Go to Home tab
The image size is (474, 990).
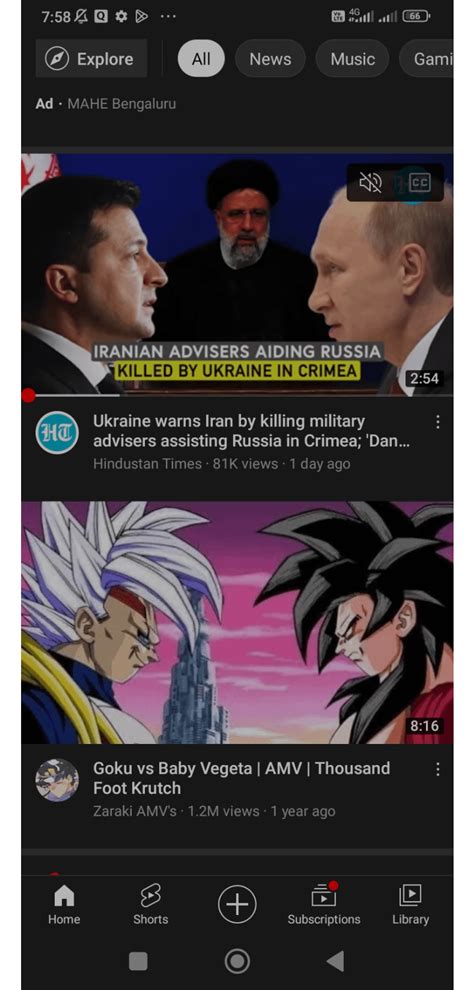click(64, 904)
